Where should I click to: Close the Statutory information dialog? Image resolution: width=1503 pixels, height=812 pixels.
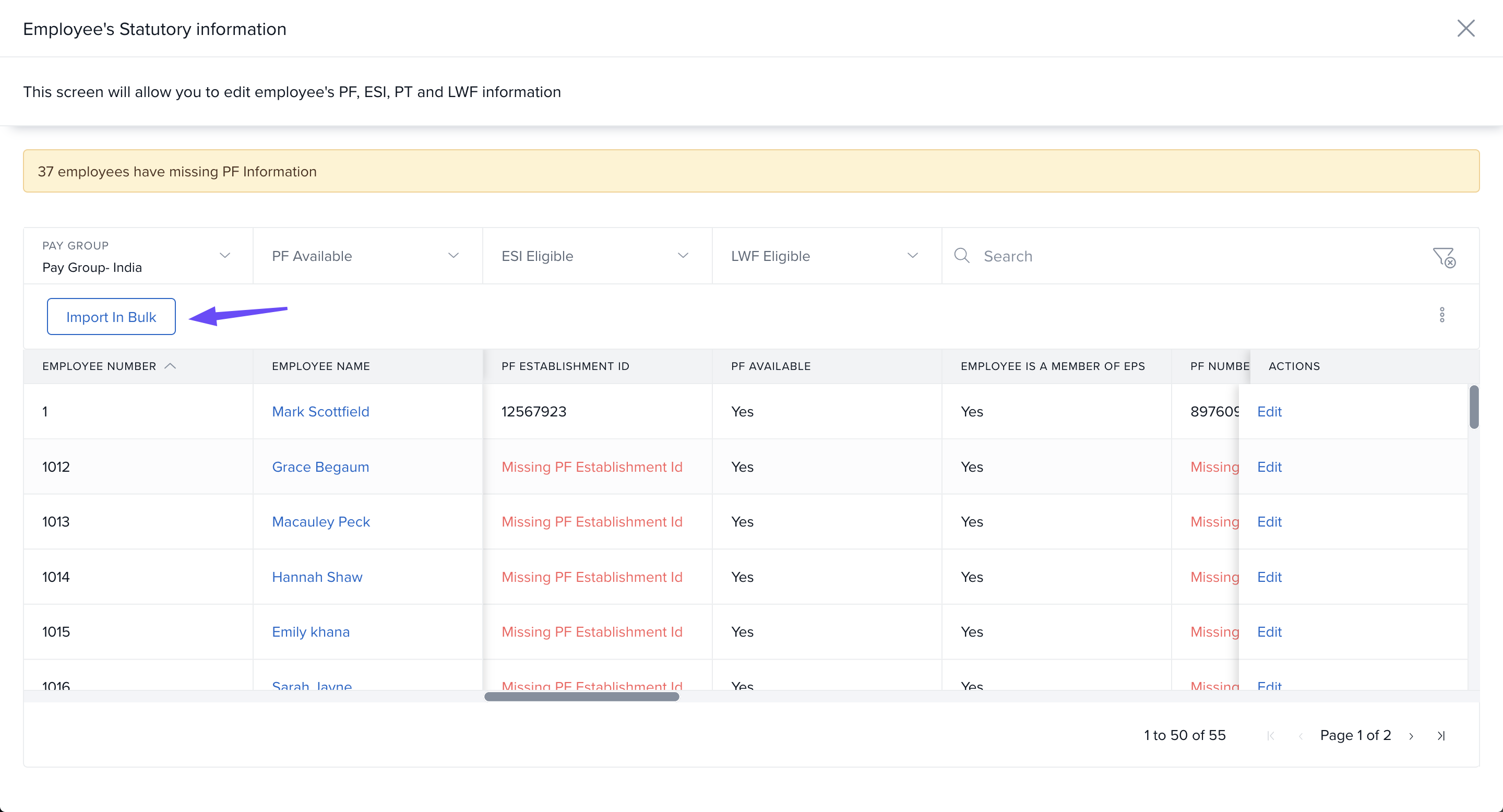(x=1465, y=28)
